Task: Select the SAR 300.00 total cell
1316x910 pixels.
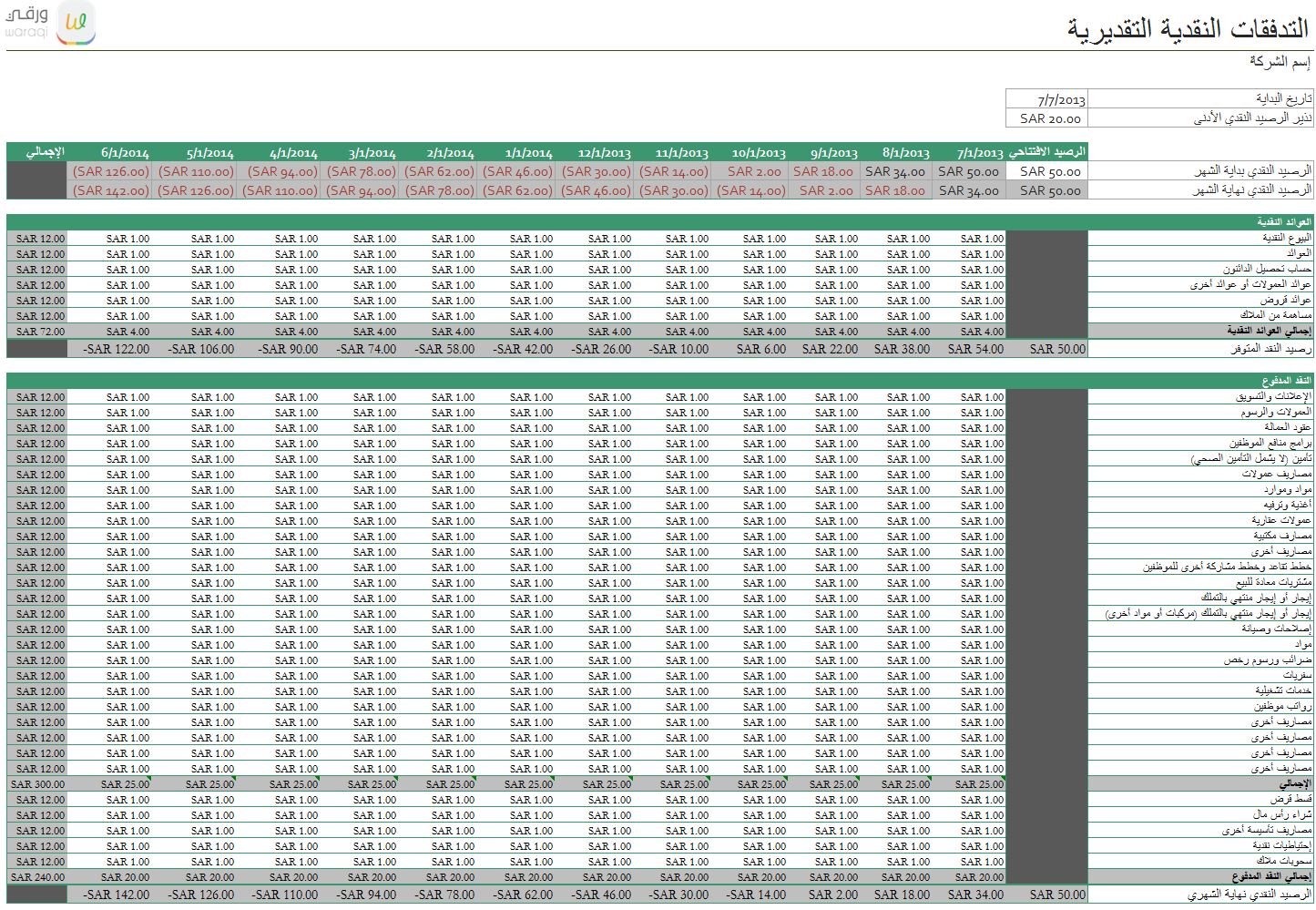Action: [37, 784]
